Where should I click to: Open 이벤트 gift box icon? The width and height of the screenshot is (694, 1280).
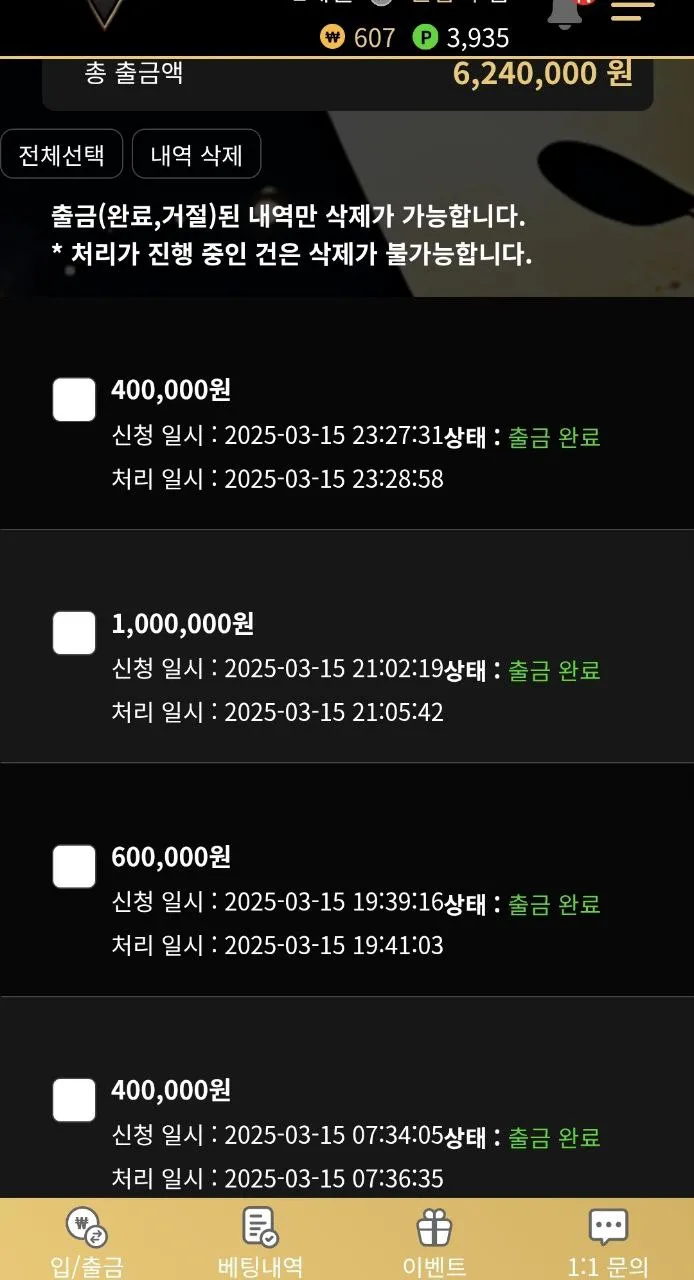(434, 1226)
